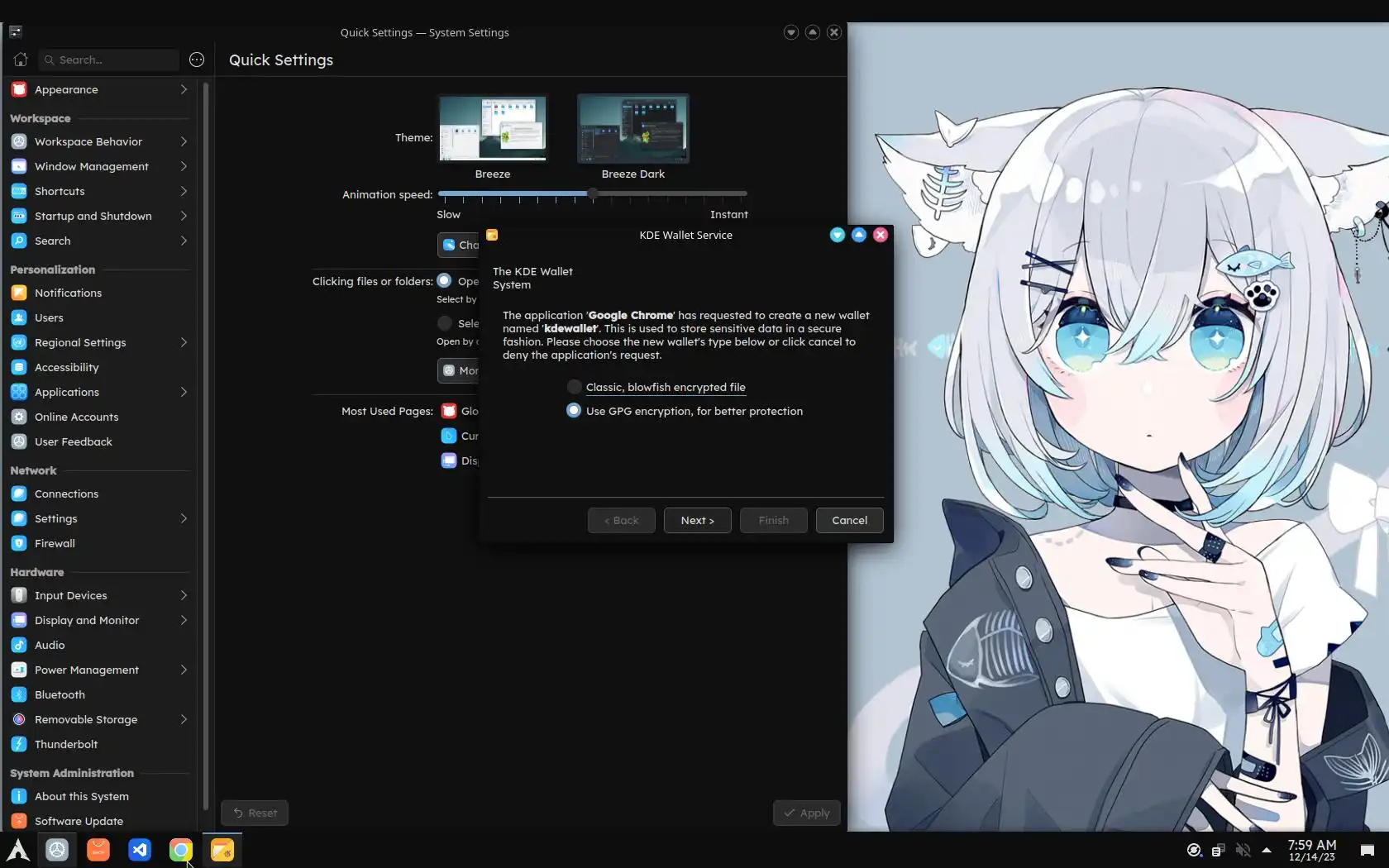Click the 'Cha...' button under animation speed

(459, 245)
